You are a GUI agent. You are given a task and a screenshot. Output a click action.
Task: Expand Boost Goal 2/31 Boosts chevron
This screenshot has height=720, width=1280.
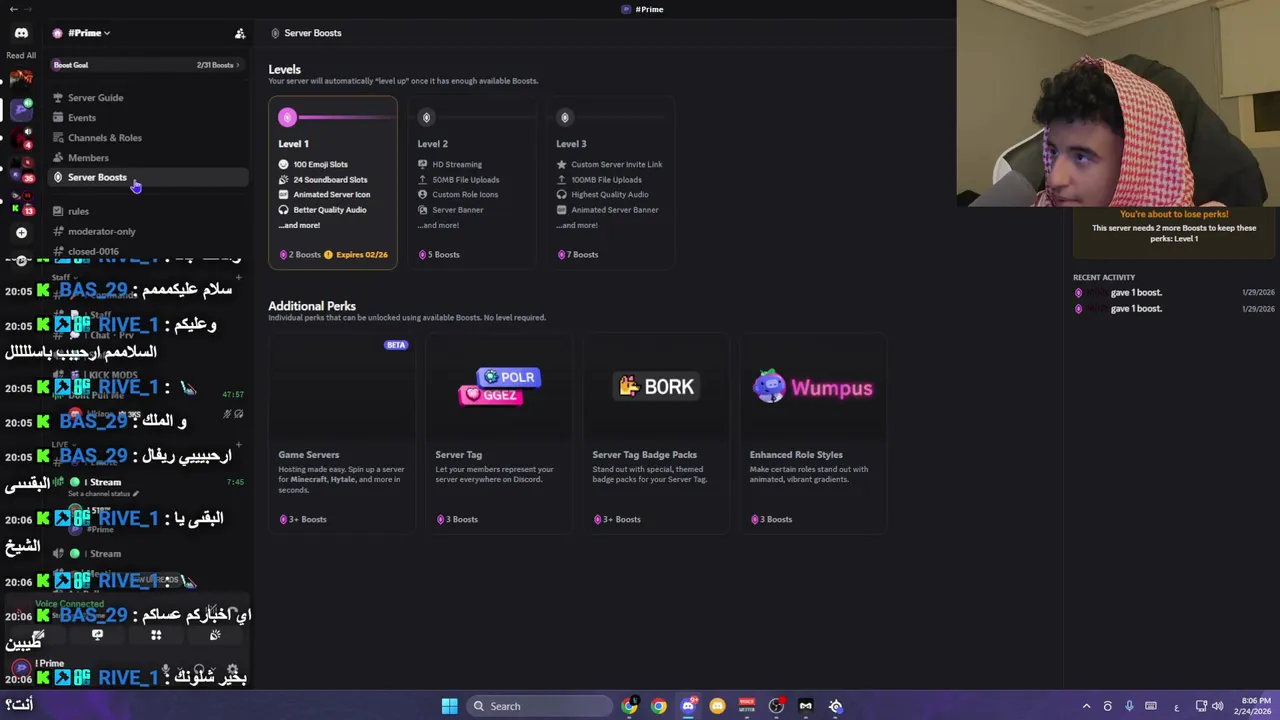pos(237,65)
